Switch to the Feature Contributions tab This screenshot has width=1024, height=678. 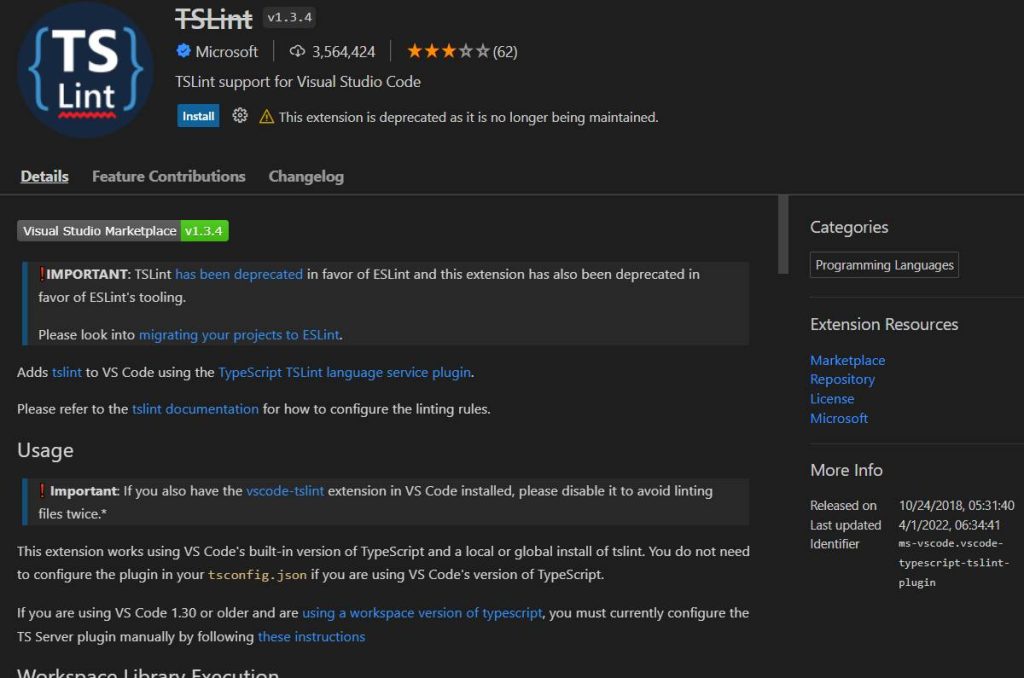[168, 176]
